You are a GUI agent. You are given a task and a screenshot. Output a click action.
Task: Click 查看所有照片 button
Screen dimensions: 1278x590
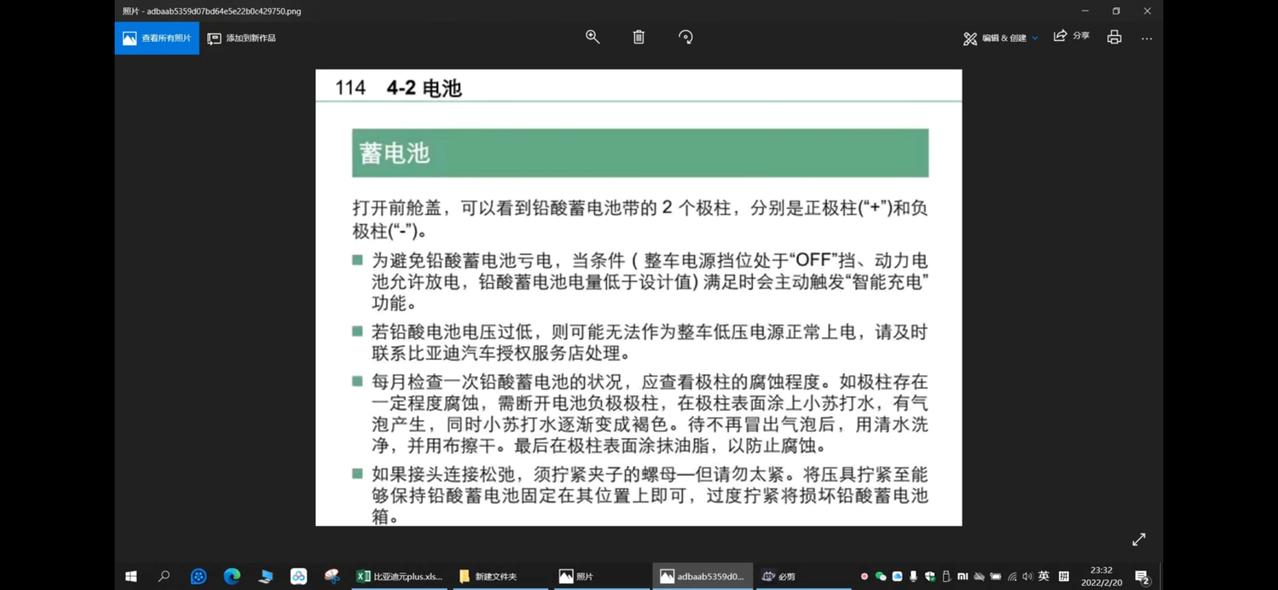pos(157,38)
